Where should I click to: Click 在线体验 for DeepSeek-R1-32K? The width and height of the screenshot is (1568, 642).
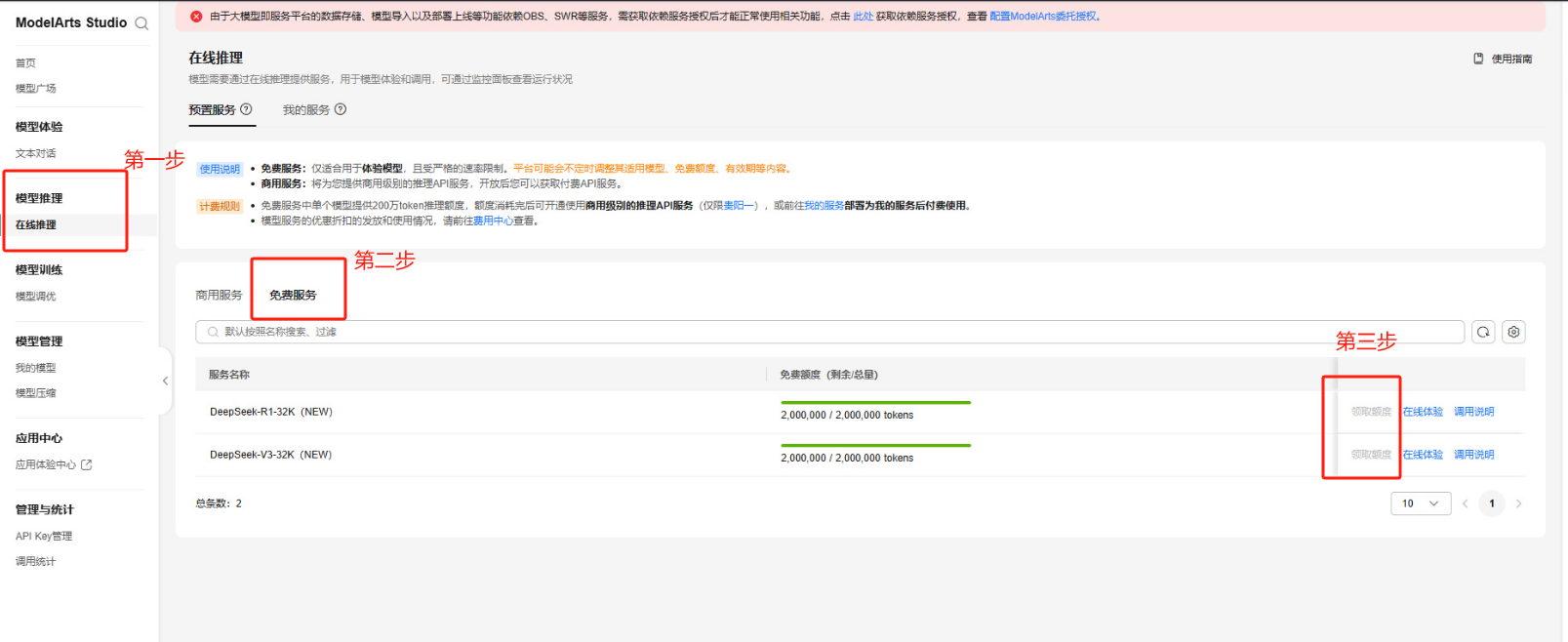click(1423, 412)
